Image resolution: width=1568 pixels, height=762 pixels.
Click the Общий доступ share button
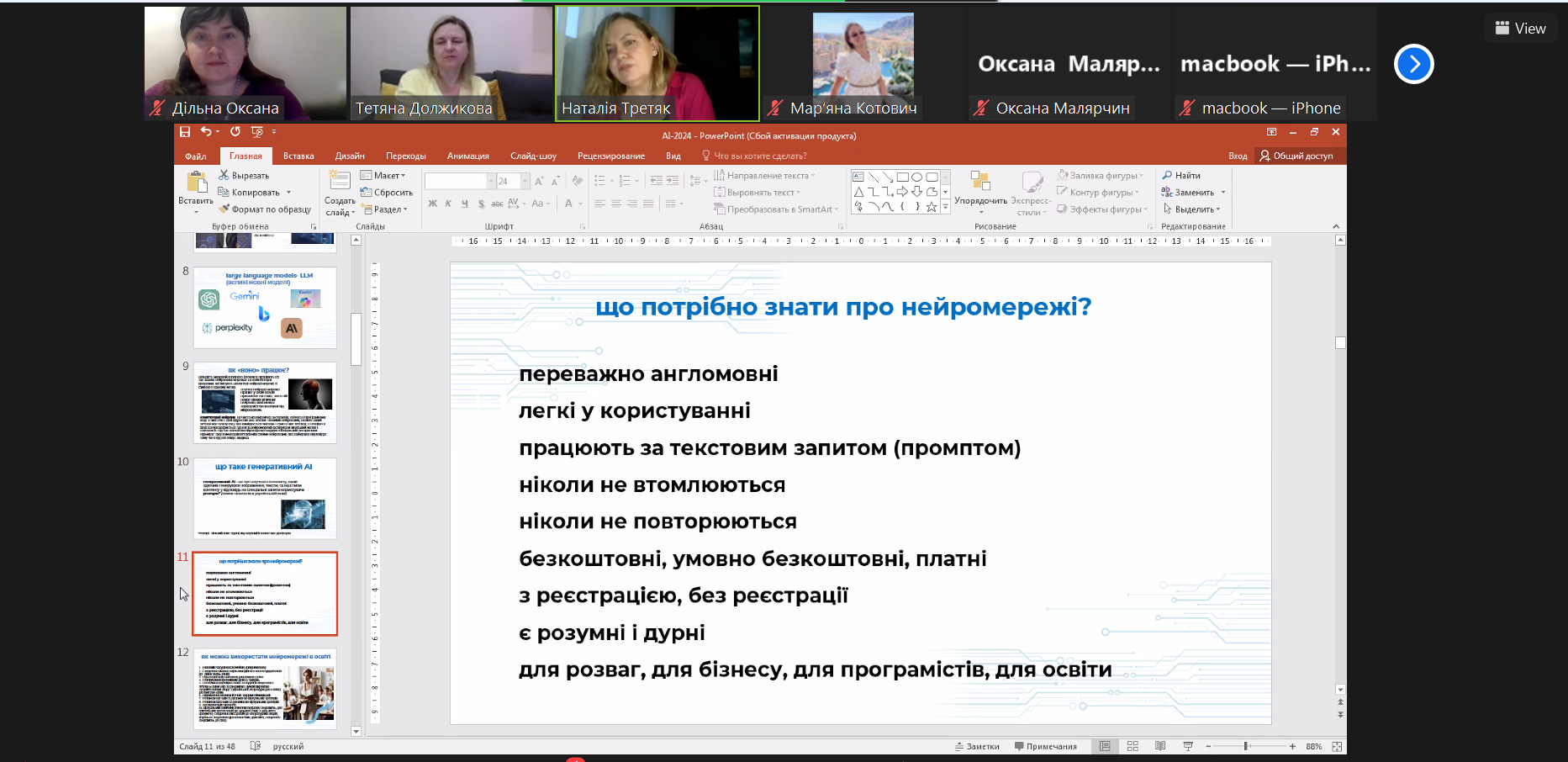tap(1296, 156)
